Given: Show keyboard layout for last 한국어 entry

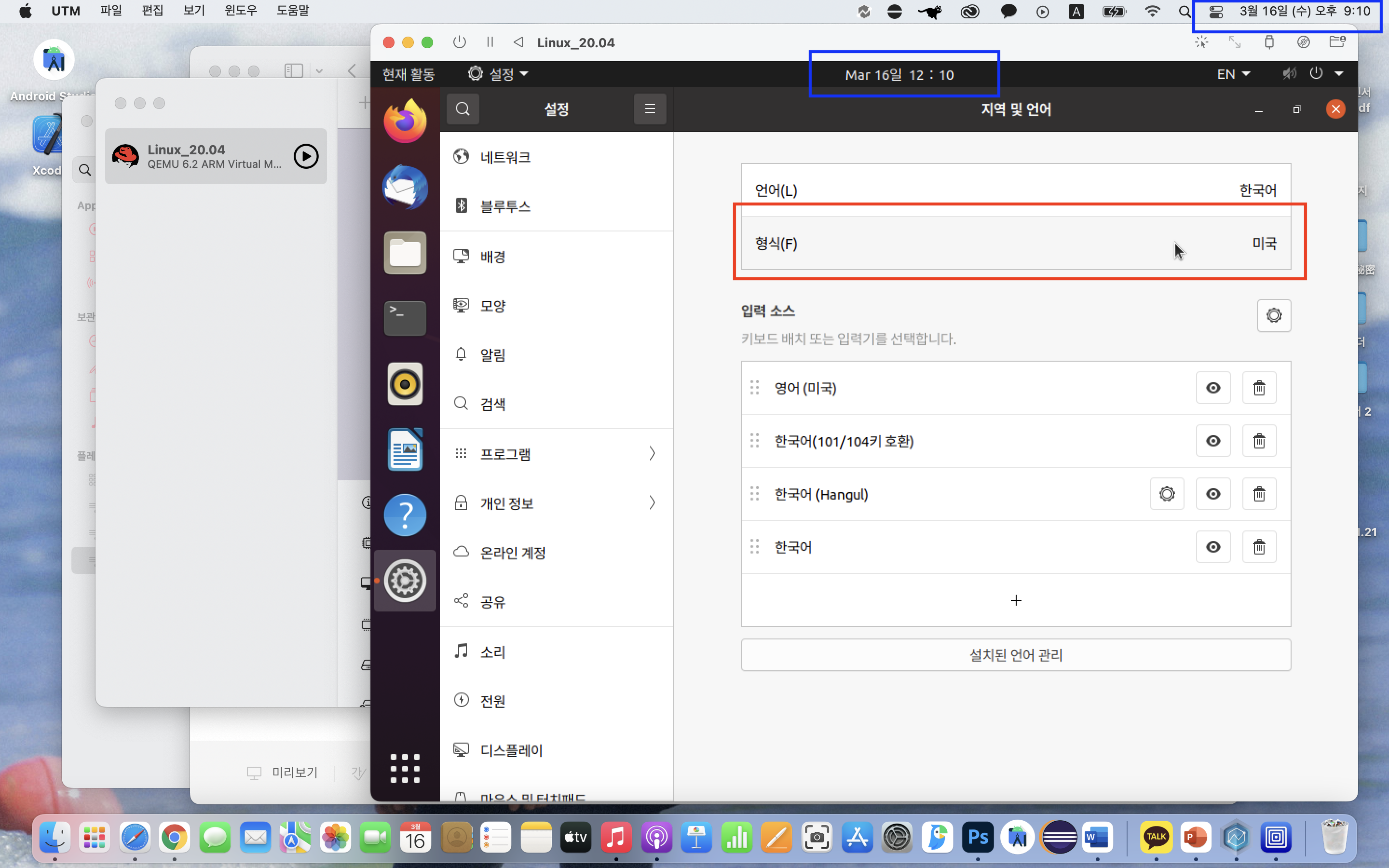Looking at the screenshot, I should click(x=1213, y=547).
